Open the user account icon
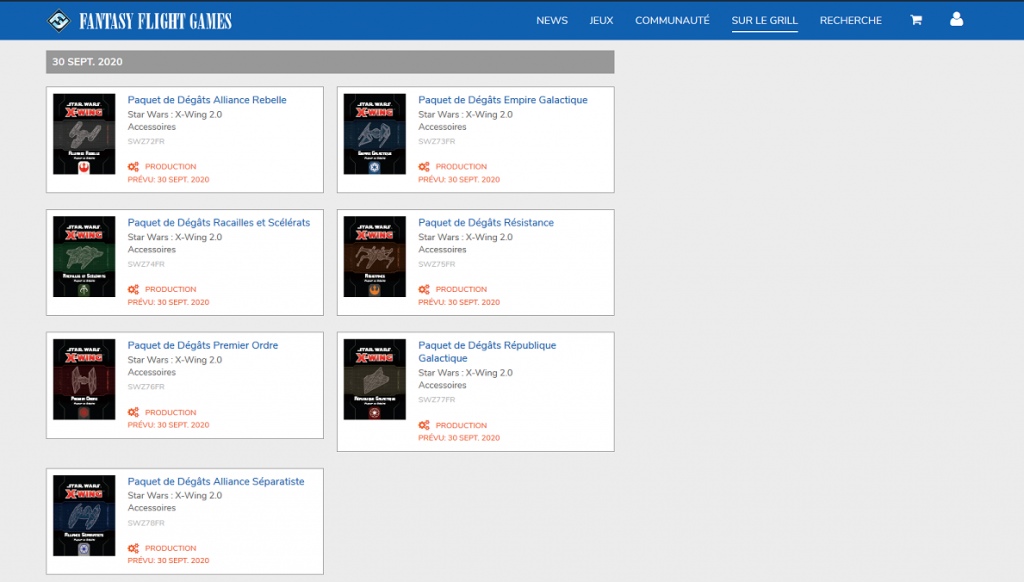Image resolution: width=1024 pixels, height=582 pixels. click(956, 20)
